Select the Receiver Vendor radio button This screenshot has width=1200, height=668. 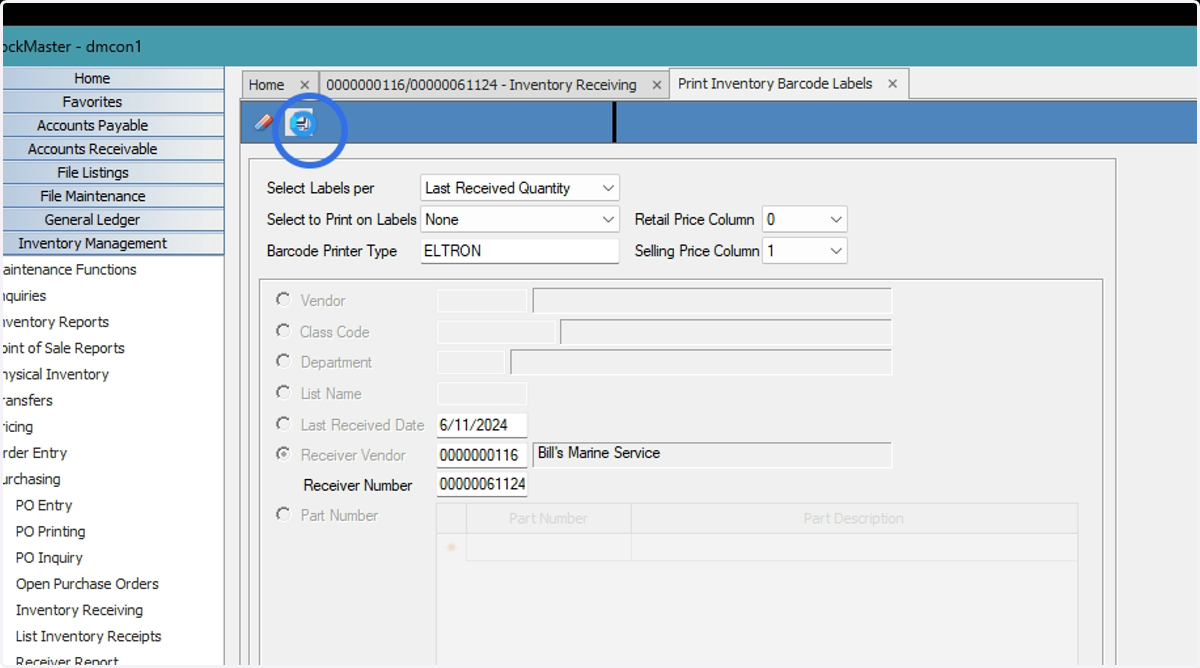tap(284, 454)
